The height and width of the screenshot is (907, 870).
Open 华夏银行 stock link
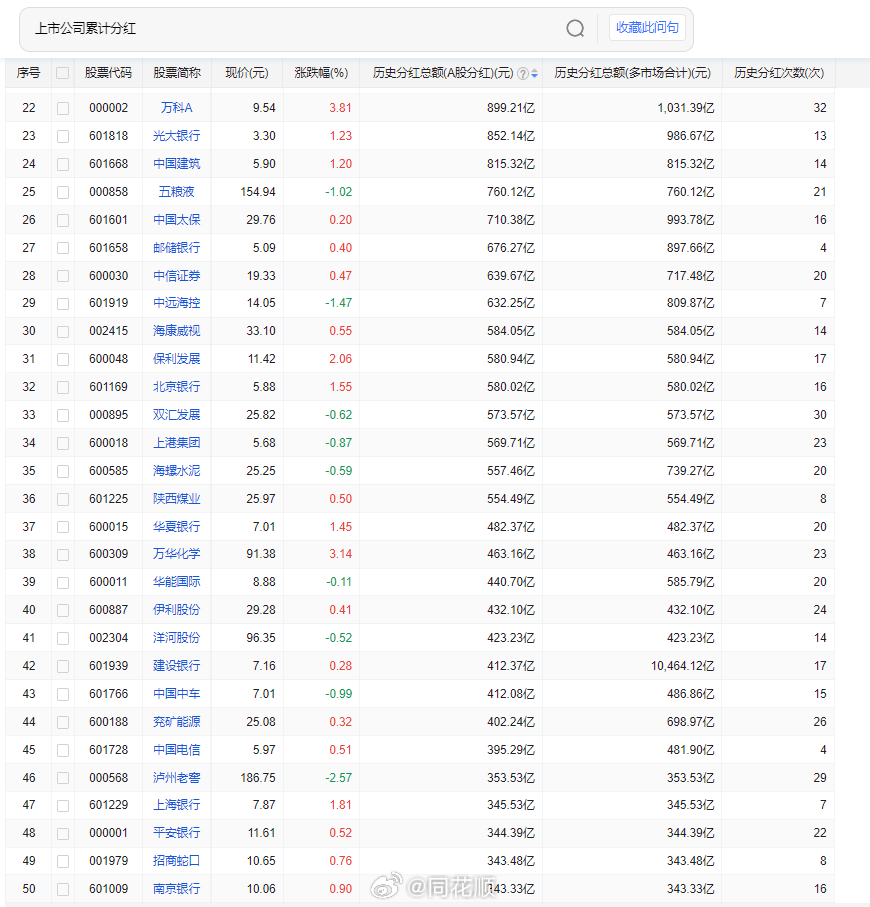coord(176,526)
